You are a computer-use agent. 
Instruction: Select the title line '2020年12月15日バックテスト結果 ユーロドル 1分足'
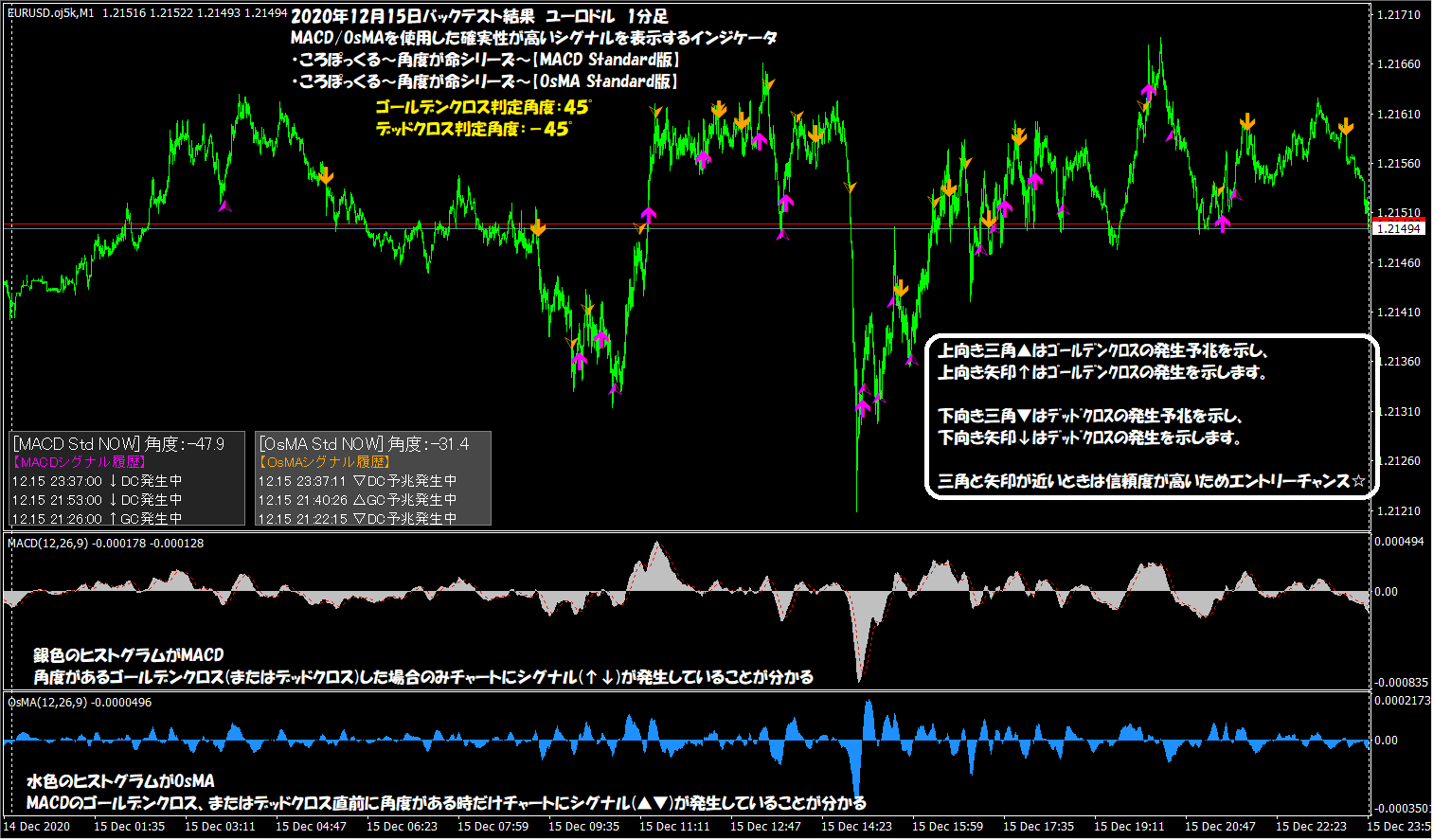[479, 16]
